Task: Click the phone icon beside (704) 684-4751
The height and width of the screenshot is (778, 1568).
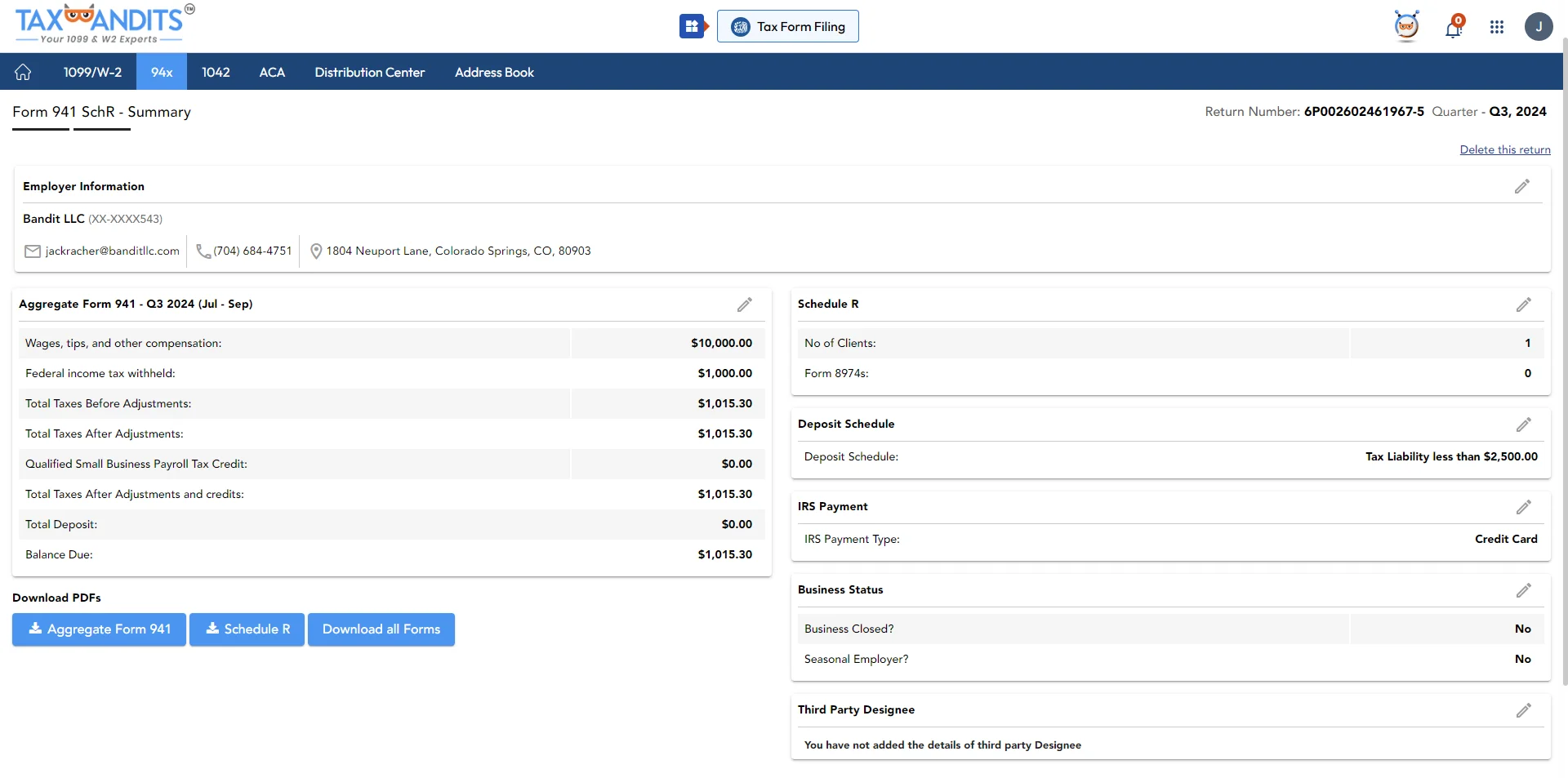Action: coord(203,251)
